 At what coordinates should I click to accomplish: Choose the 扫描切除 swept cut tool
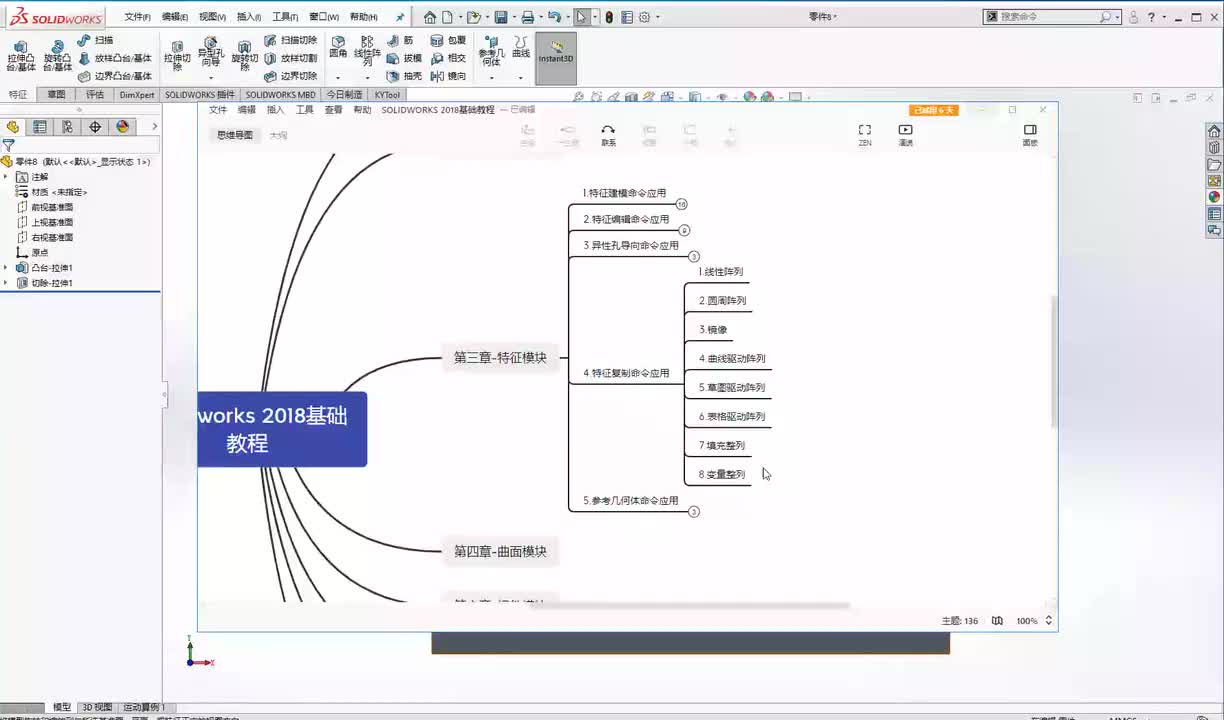[291, 40]
